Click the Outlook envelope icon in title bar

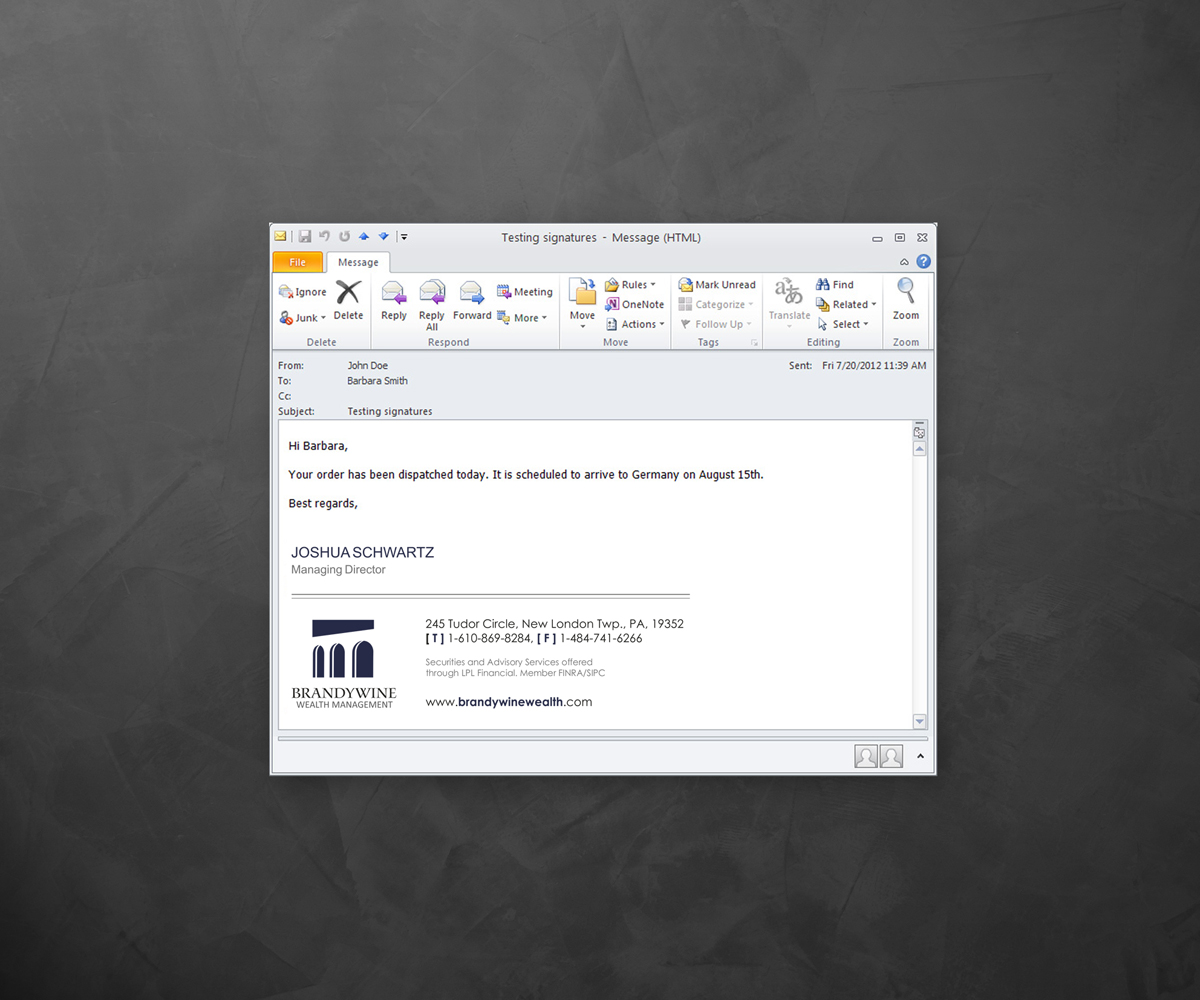tap(281, 237)
